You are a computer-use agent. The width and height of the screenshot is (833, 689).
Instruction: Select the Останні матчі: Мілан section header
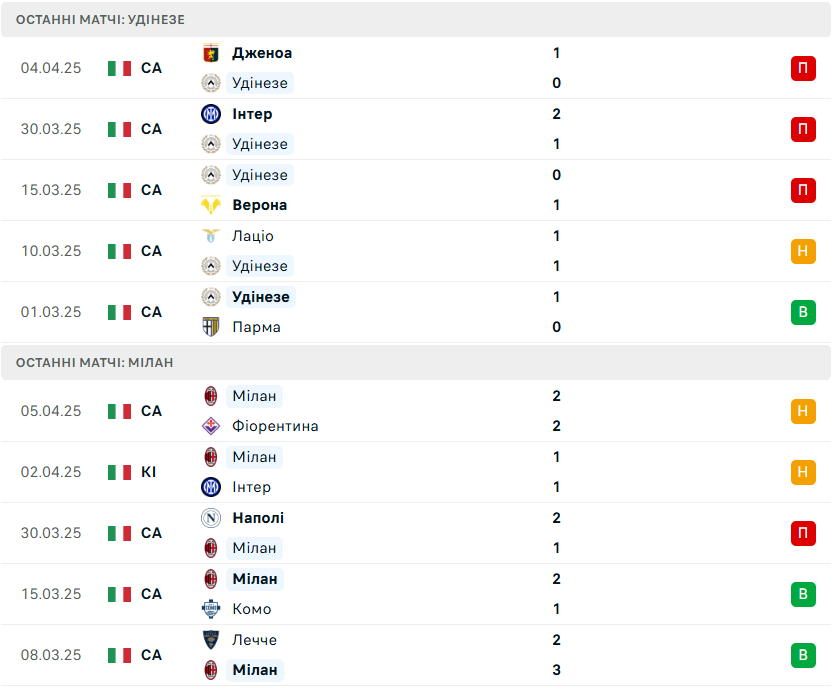tap(416, 362)
